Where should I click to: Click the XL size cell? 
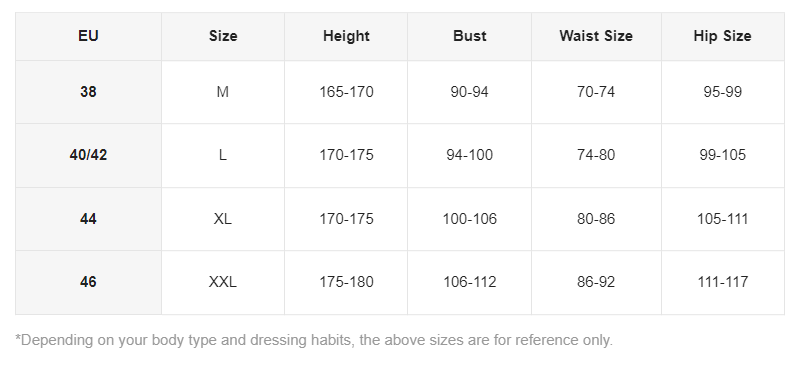(x=223, y=219)
